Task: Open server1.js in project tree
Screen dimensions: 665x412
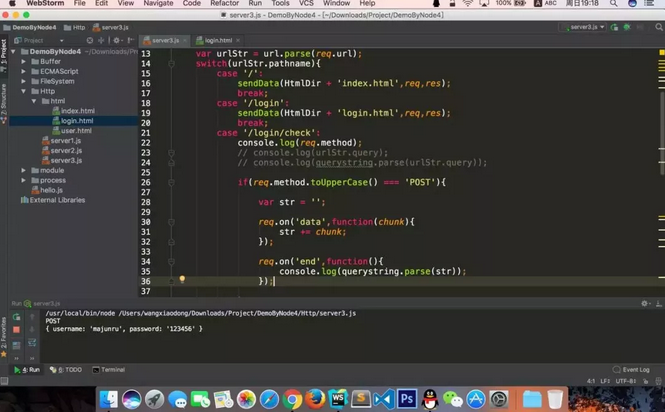Action: 62,140
